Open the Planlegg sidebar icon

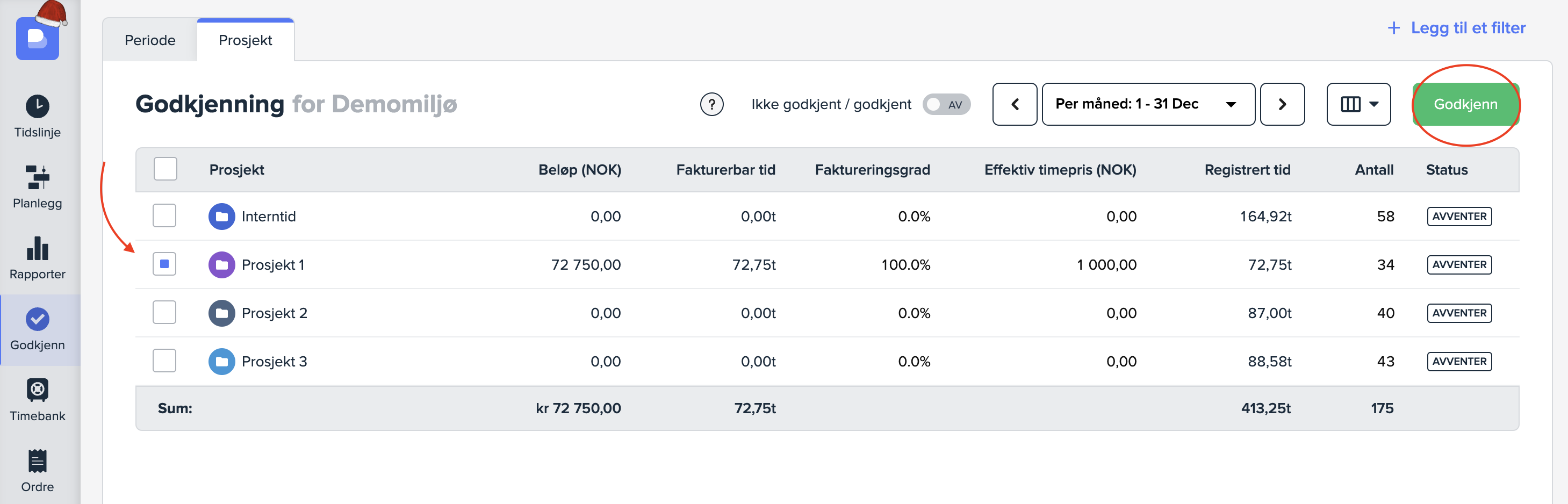pos(37,177)
